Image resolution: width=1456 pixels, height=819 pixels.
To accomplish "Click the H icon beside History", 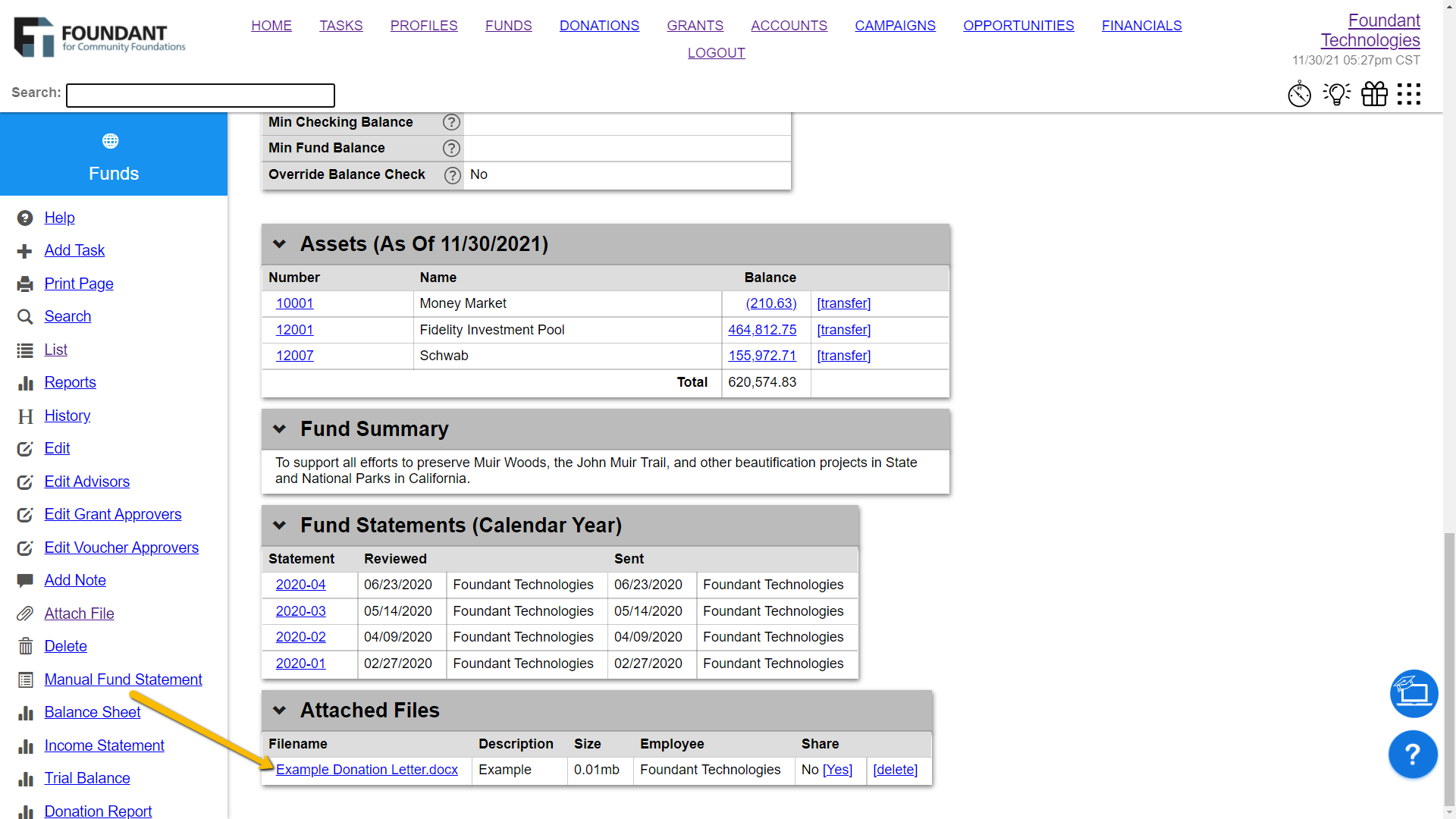I will pos(25,416).
